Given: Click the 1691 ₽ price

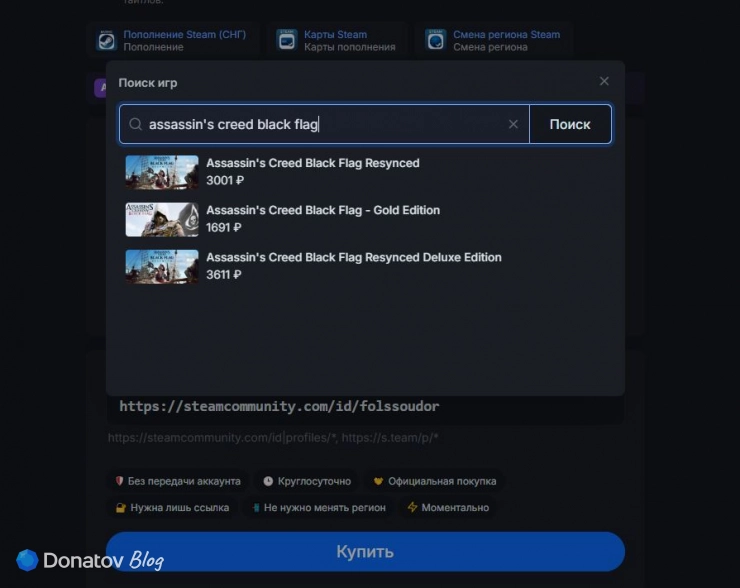Looking at the screenshot, I should [x=224, y=227].
